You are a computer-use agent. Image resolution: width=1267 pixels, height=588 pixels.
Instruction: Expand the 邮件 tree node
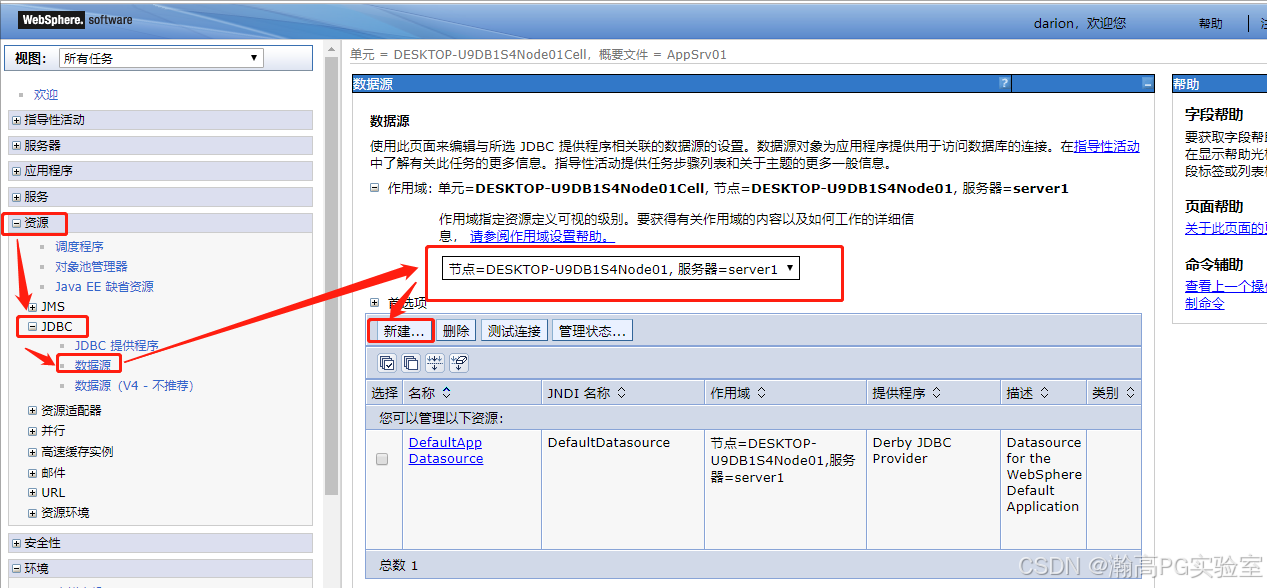pos(33,473)
